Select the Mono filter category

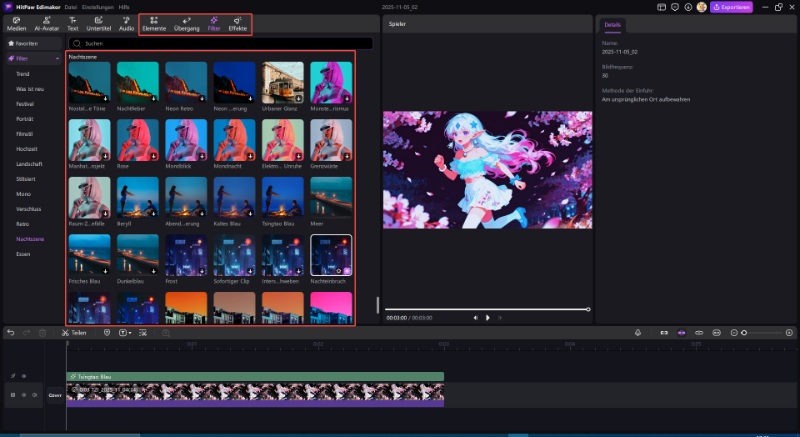point(23,194)
